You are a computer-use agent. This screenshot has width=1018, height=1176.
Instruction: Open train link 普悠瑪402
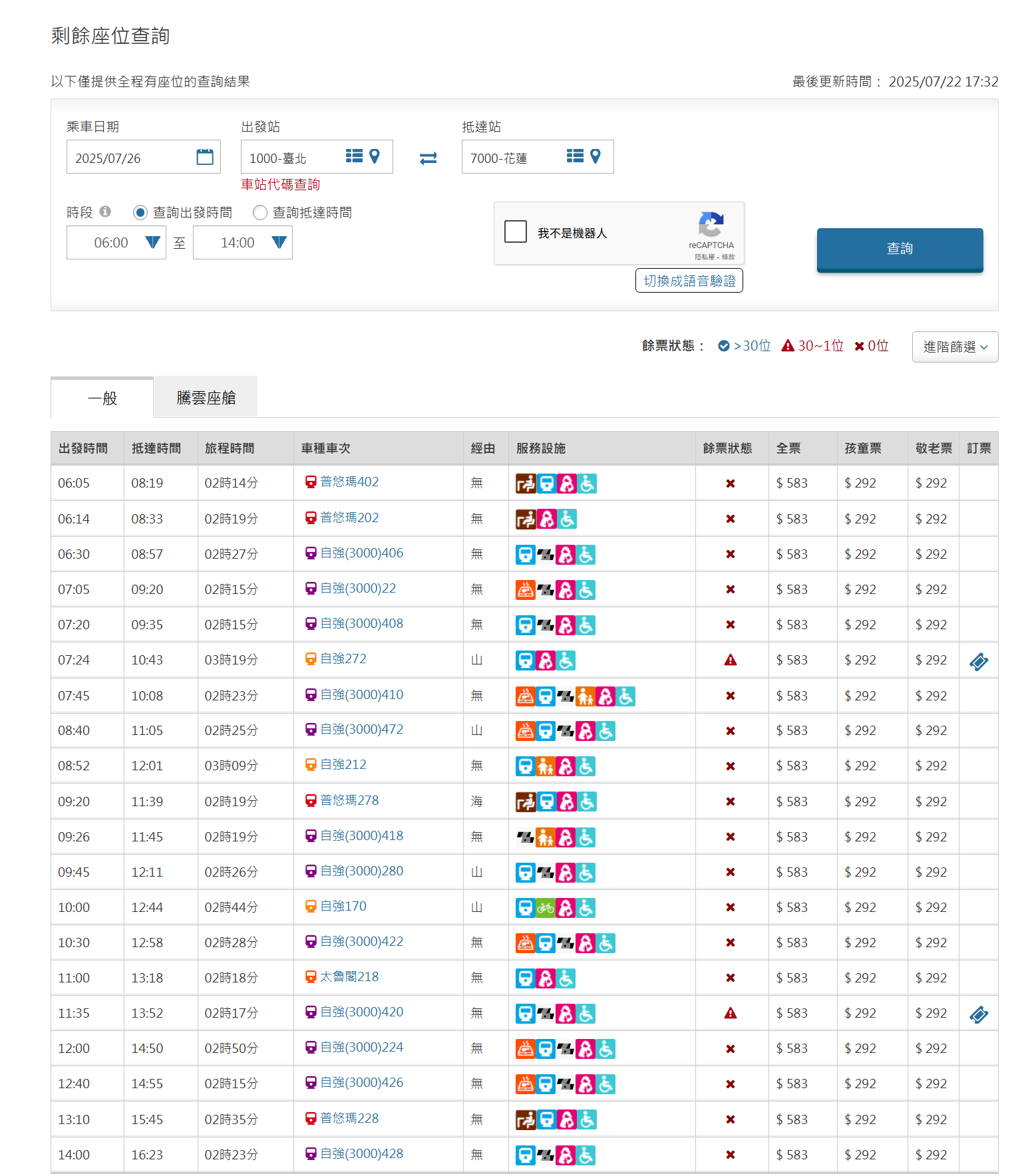pyautogui.click(x=349, y=482)
